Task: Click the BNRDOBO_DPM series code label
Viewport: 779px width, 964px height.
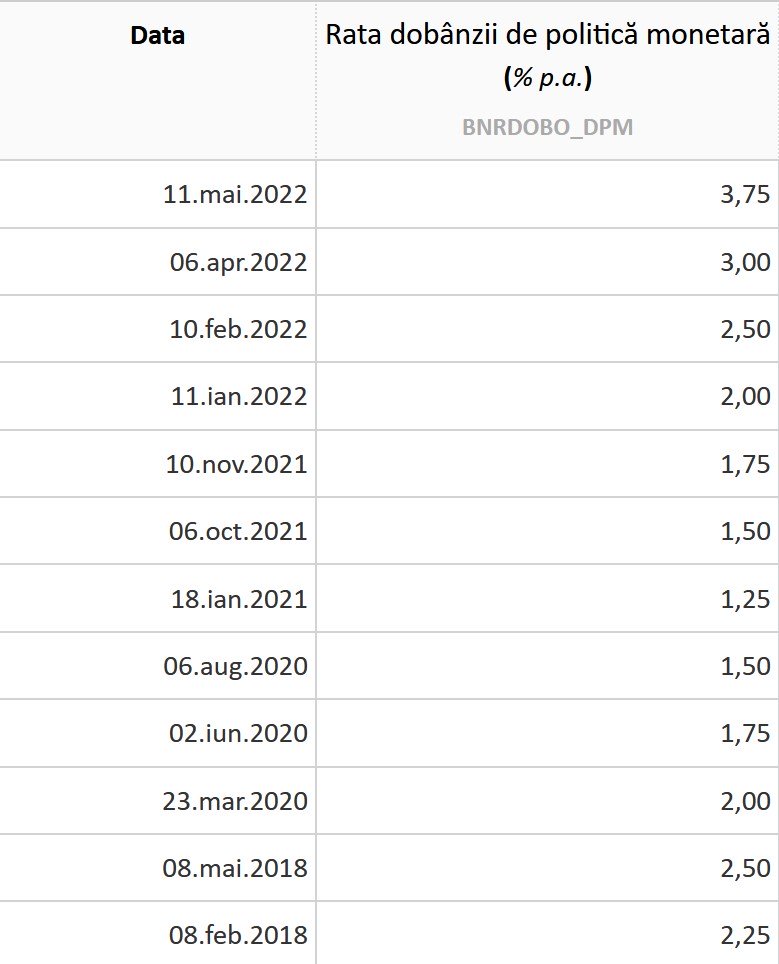Action: pyautogui.click(x=547, y=128)
